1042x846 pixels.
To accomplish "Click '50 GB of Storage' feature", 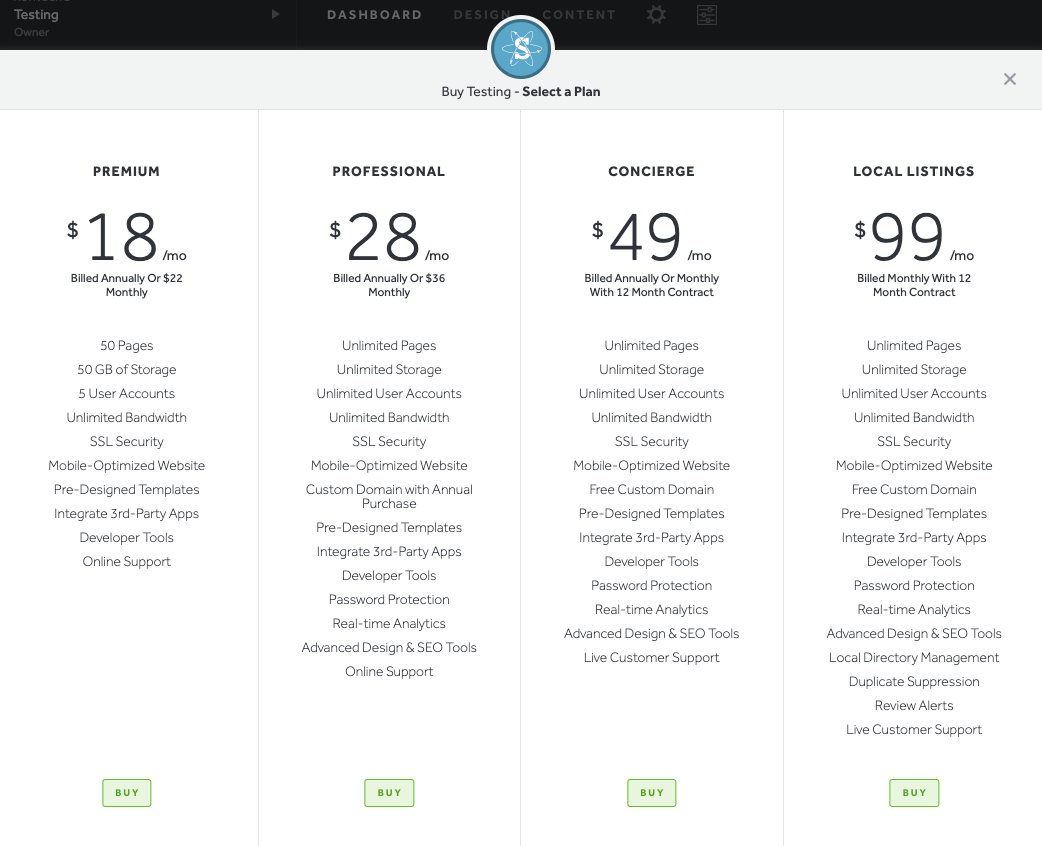I will tap(126, 370).
